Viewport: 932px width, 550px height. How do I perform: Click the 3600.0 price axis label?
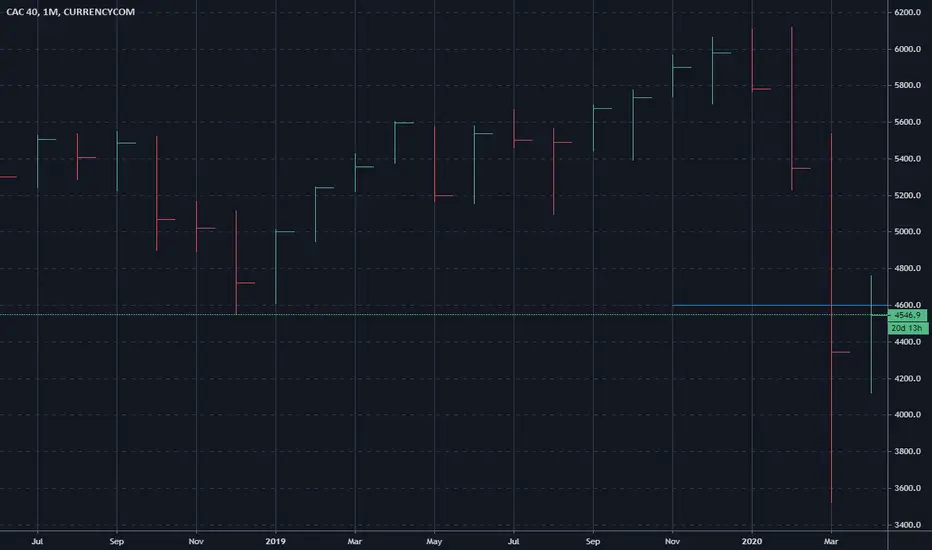point(907,488)
